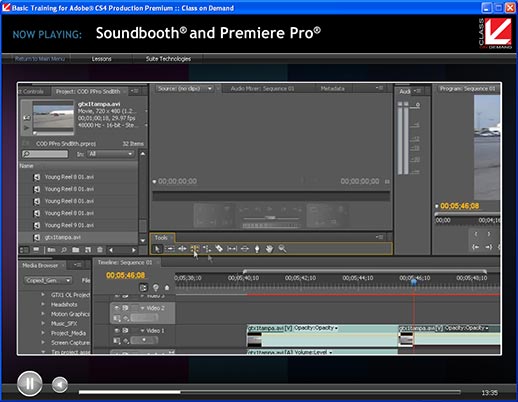Click the Set Encore Chapter Marker icon
The width and height of the screenshot is (518, 402).
156,288
